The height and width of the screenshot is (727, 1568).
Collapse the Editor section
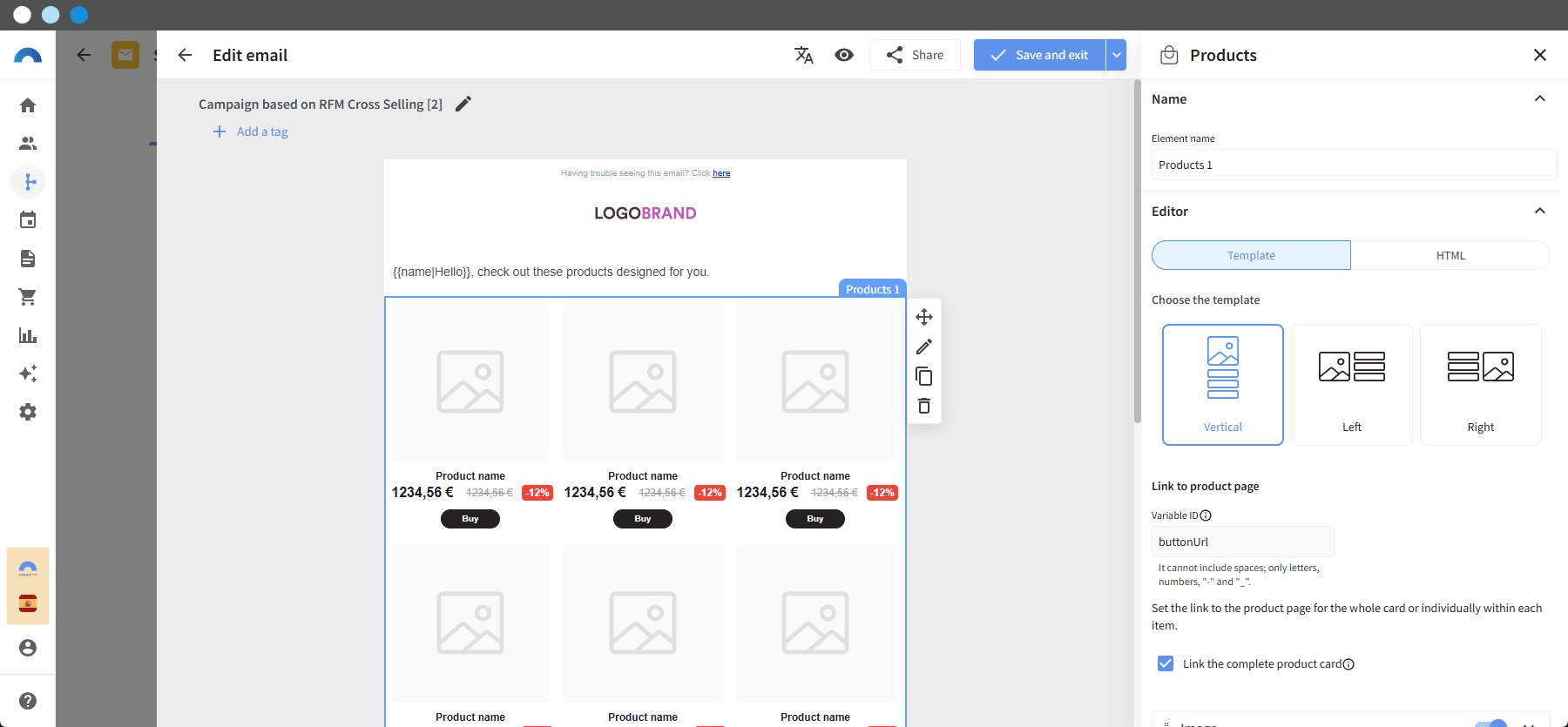pos(1540,211)
